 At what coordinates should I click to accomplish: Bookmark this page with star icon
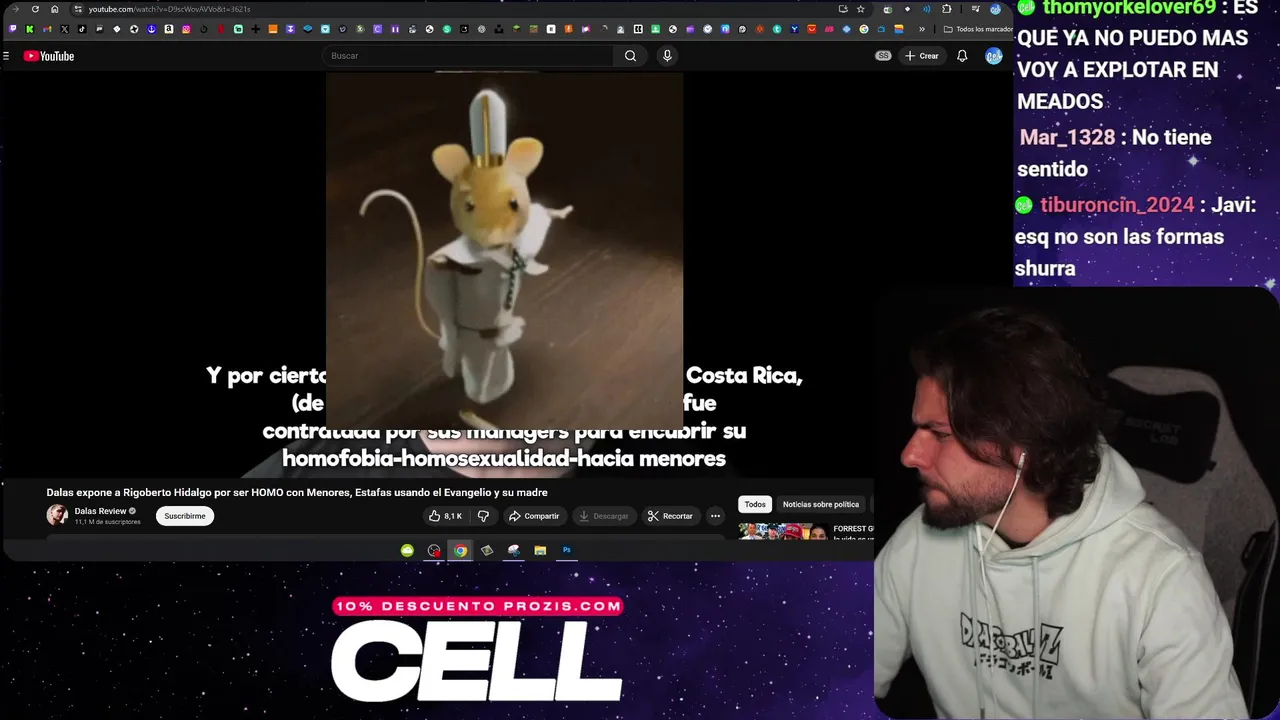click(860, 9)
